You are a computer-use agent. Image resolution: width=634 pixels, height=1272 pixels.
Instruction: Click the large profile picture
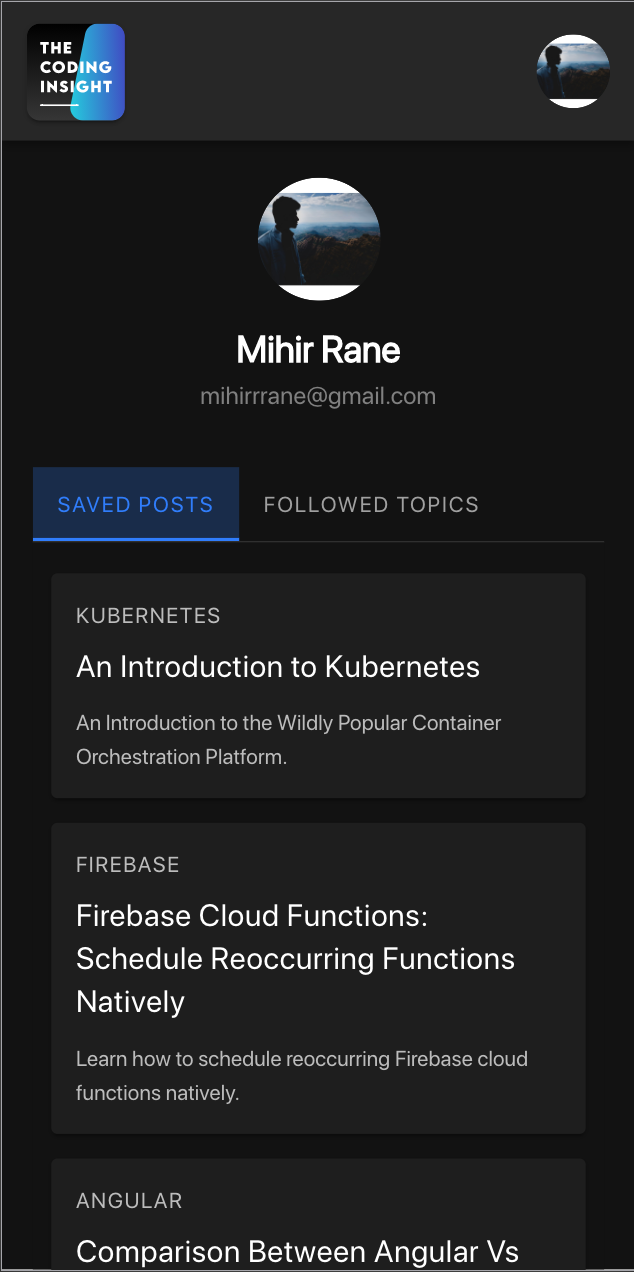[319, 239]
